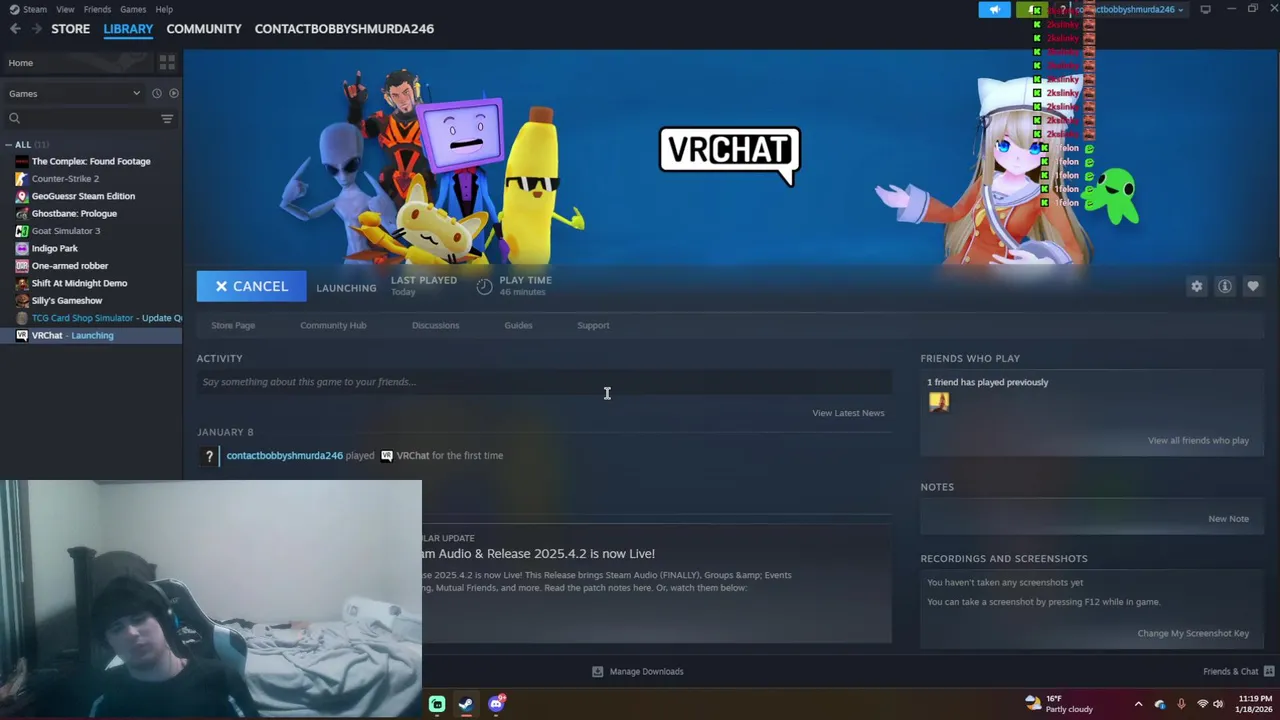
Task: Open the Guides link
Action: point(518,325)
